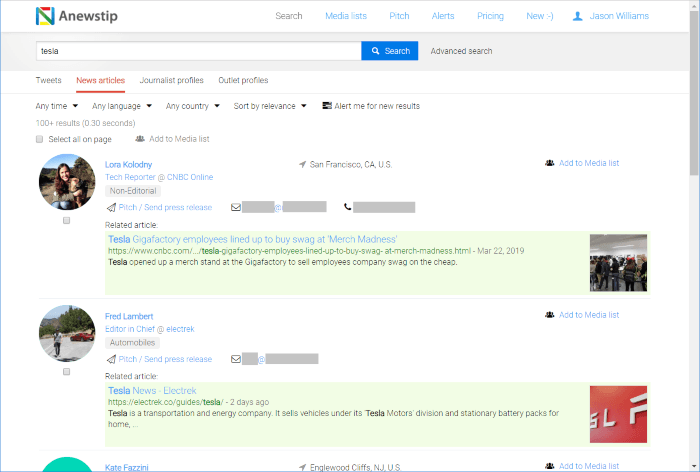Open Media lists in top navigation
This screenshot has height=472, width=700.
tap(346, 16)
